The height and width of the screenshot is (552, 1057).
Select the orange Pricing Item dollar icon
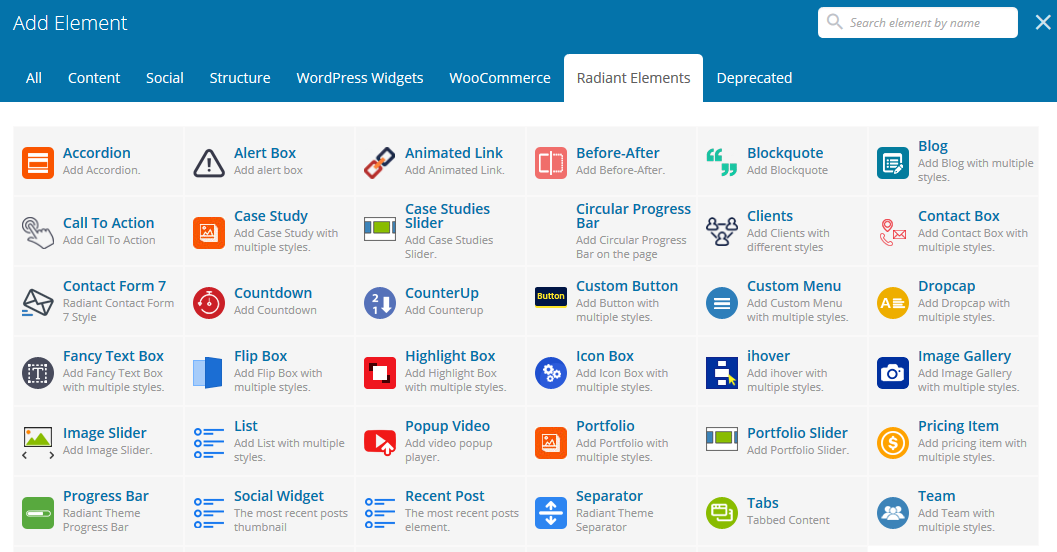[893, 442]
